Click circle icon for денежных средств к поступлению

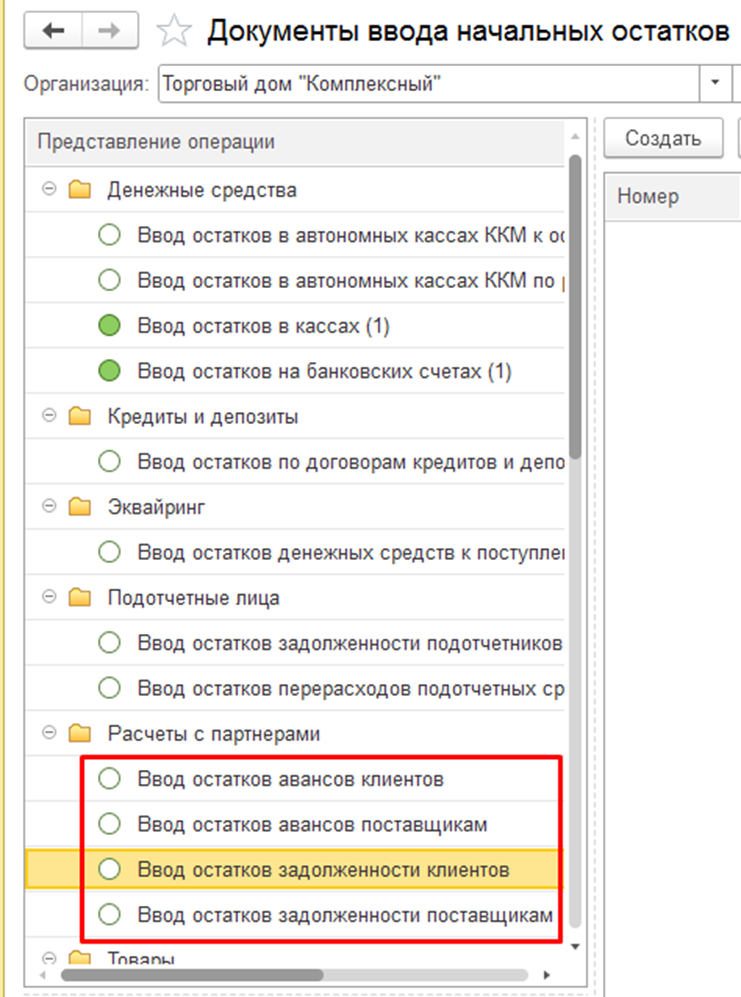click(x=109, y=552)
